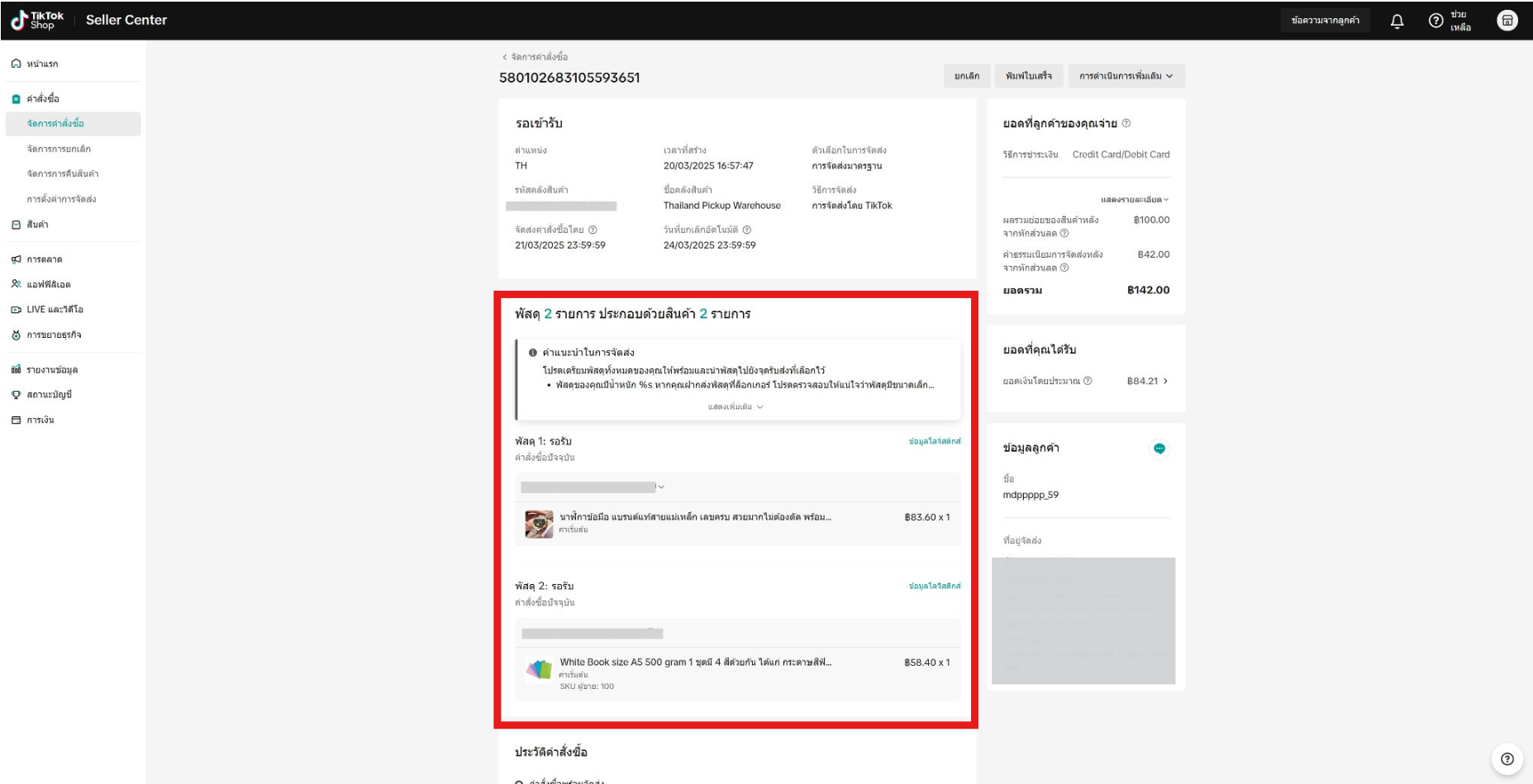Click the ยกเลิก button
The height and width of the screenshot is (784, 1533).
(966, 76)
